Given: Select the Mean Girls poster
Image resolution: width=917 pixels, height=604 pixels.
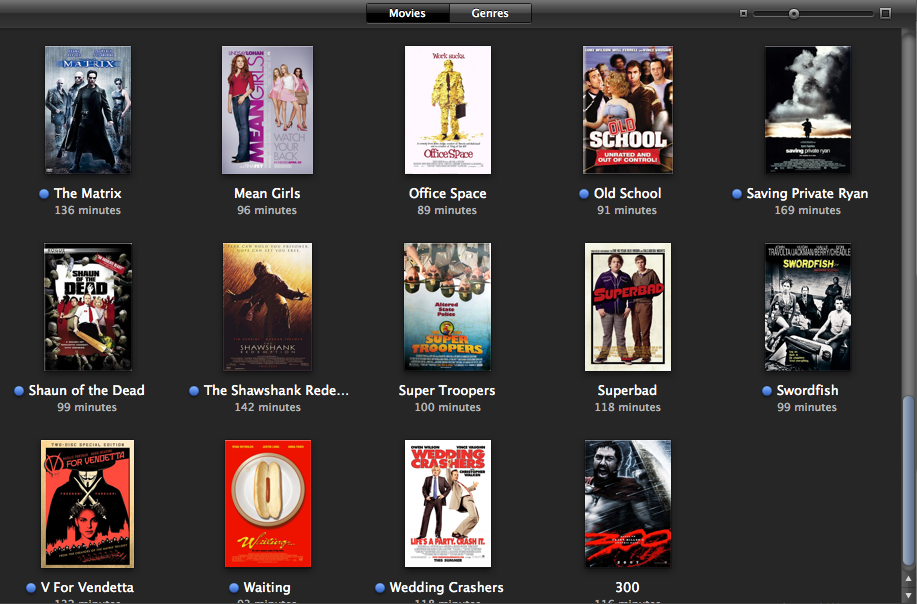Looking at the screenshot, I should (x=267, y=110).
